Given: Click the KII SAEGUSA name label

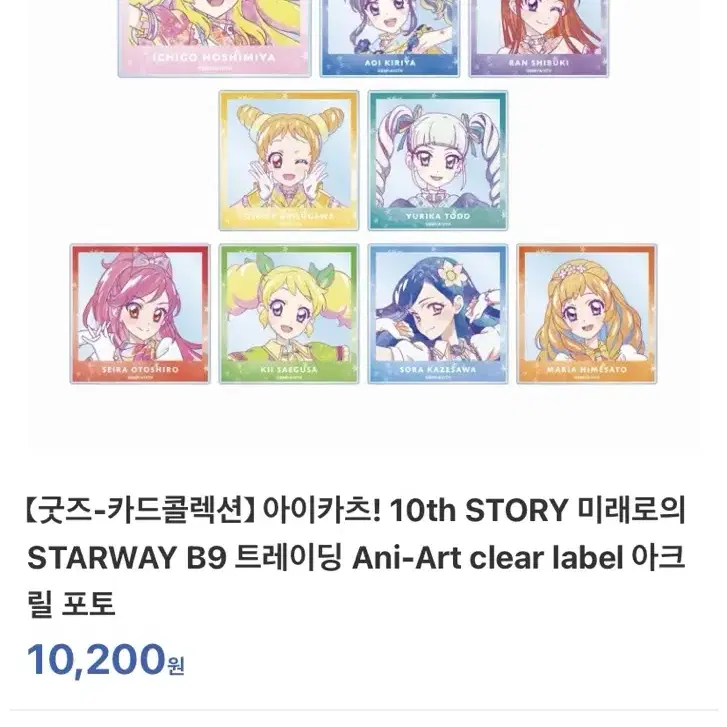Looking at the screenshot, I should (289, 370).
